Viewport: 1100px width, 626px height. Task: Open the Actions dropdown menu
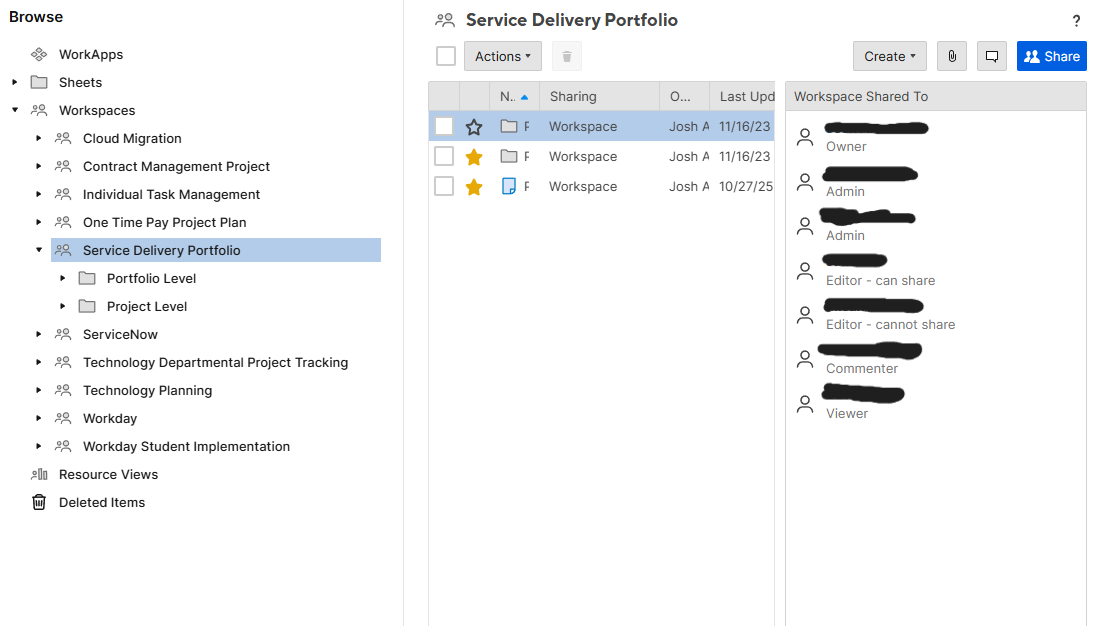(503, 56)
